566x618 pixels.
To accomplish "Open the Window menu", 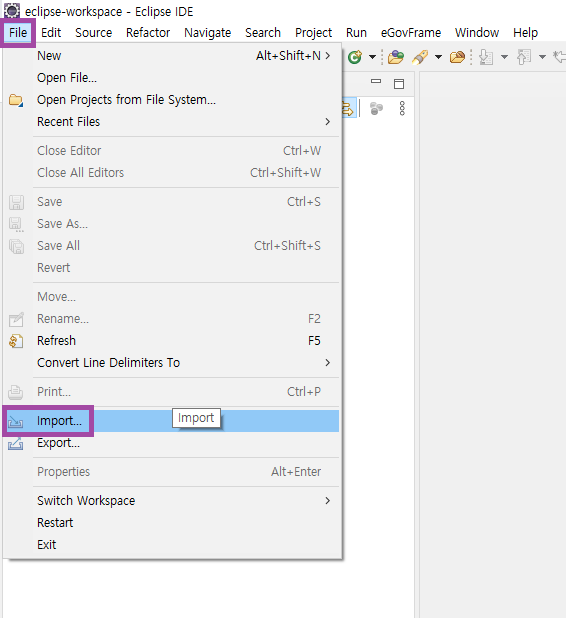I will pos(477,33).
